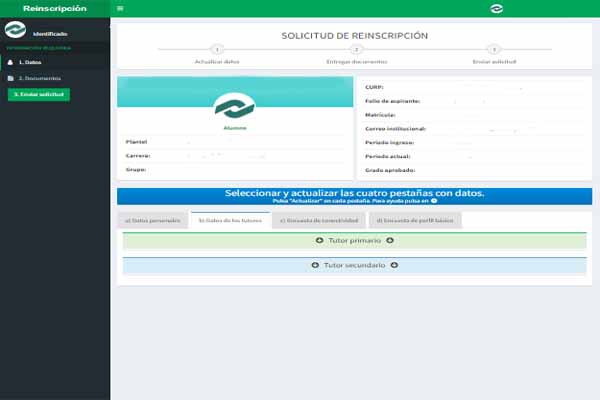The image size is (600, 400).
Task: Click the Plantel label
Action: click(136, 142)
